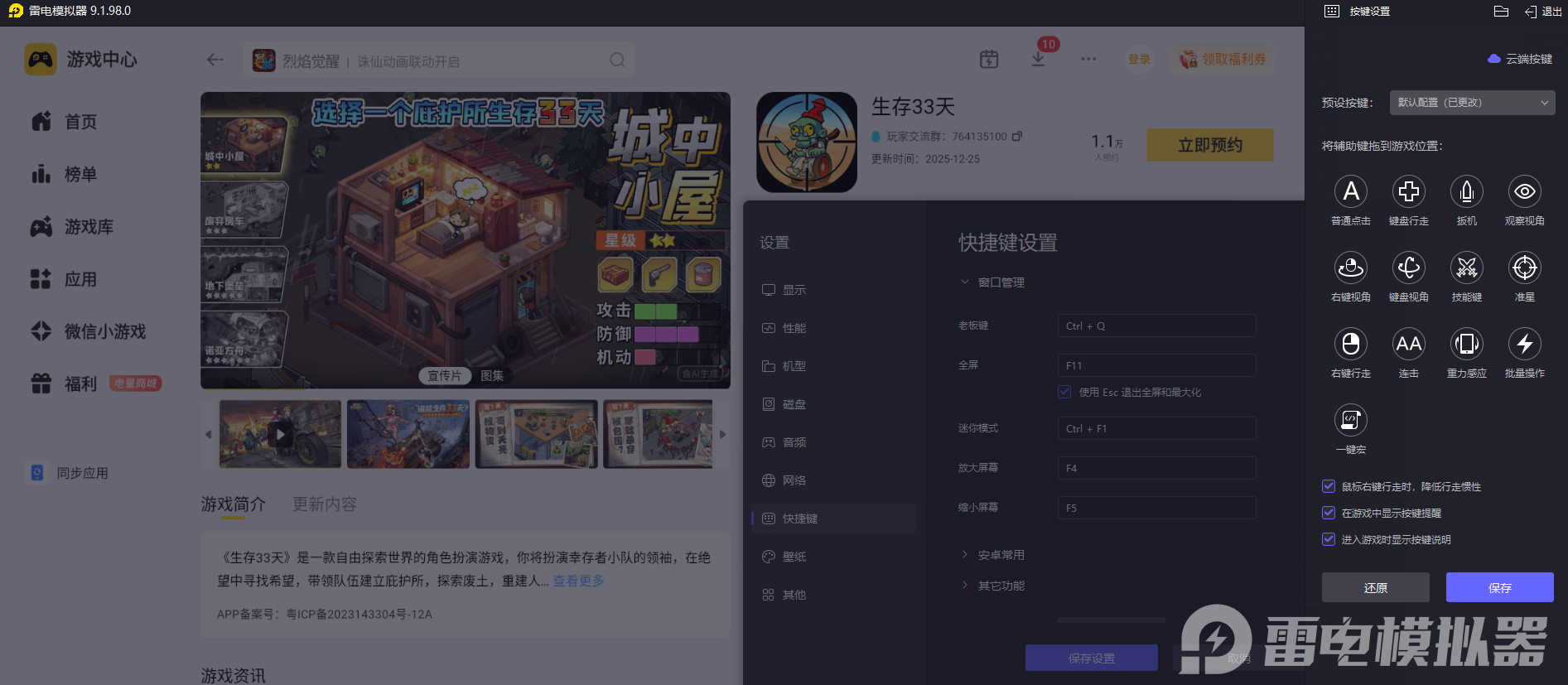The height and width of the screenshot is (685, 1568).
Task: Collapse the 窗口管理 section
Action: pos(964,282)
